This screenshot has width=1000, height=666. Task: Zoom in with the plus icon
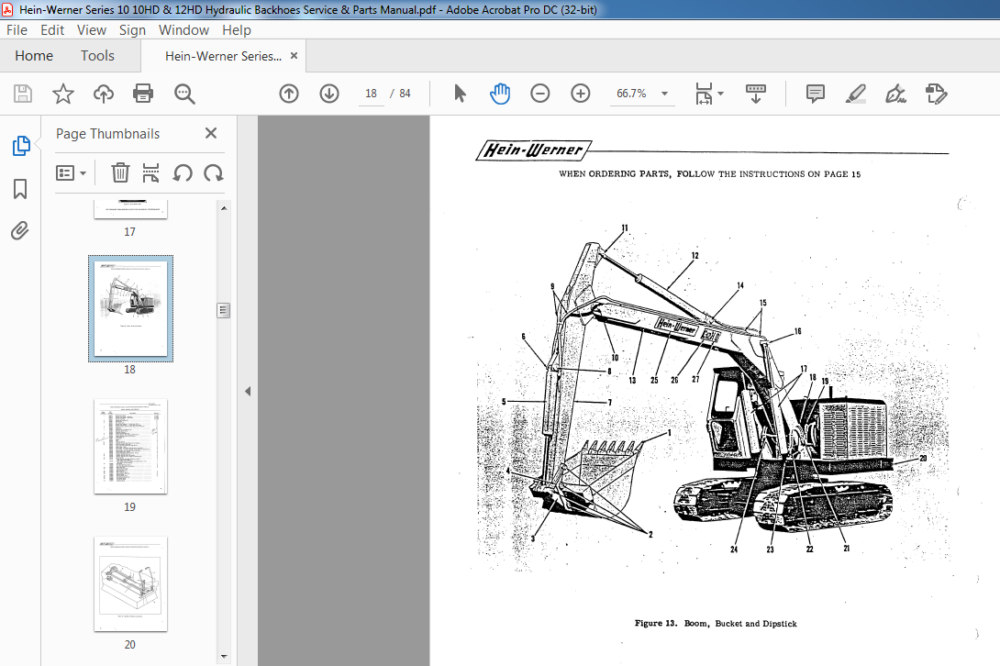coord(580,94)
